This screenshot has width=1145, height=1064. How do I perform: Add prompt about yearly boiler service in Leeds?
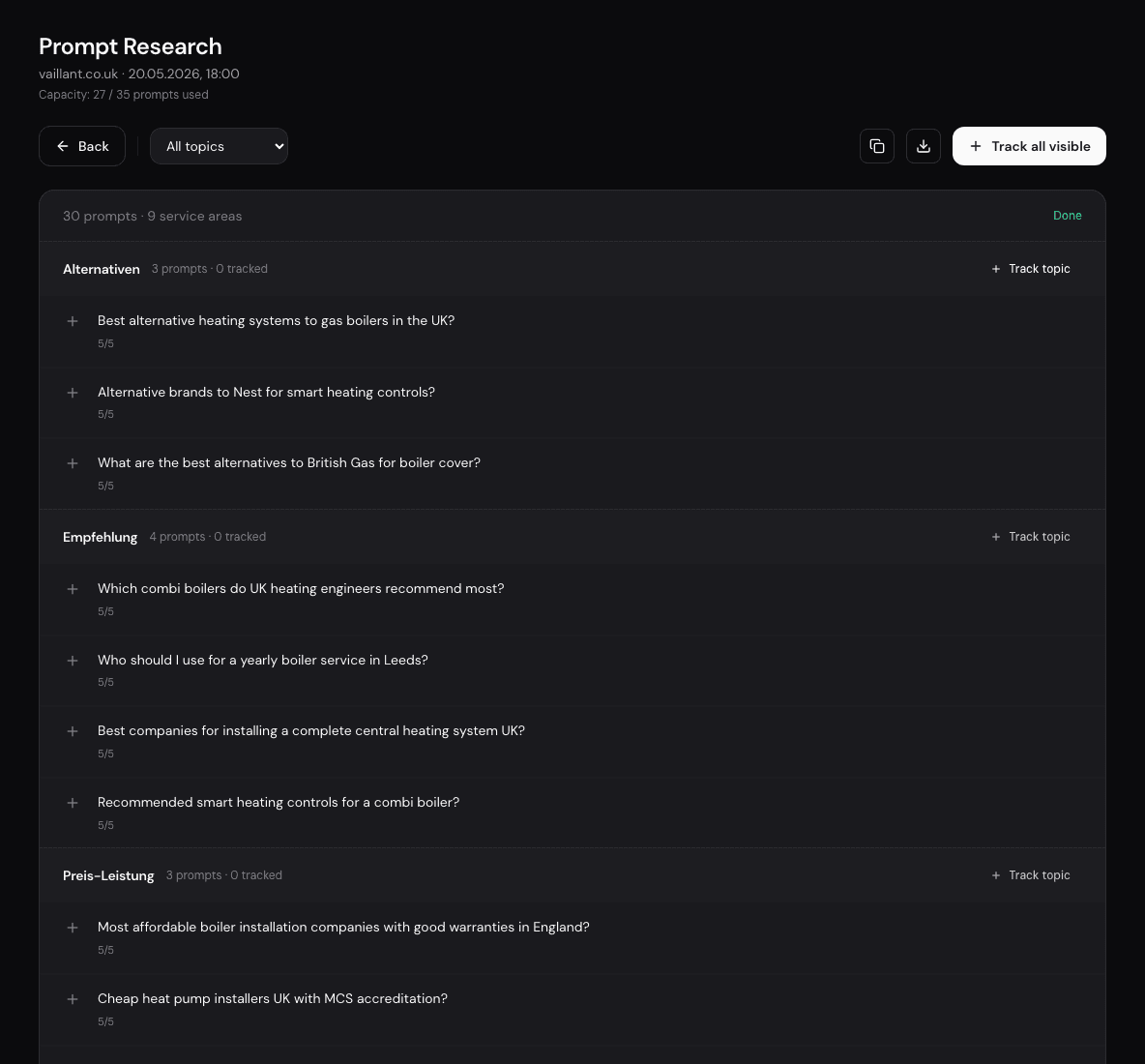pyautogui.click(x=73, y=660)
